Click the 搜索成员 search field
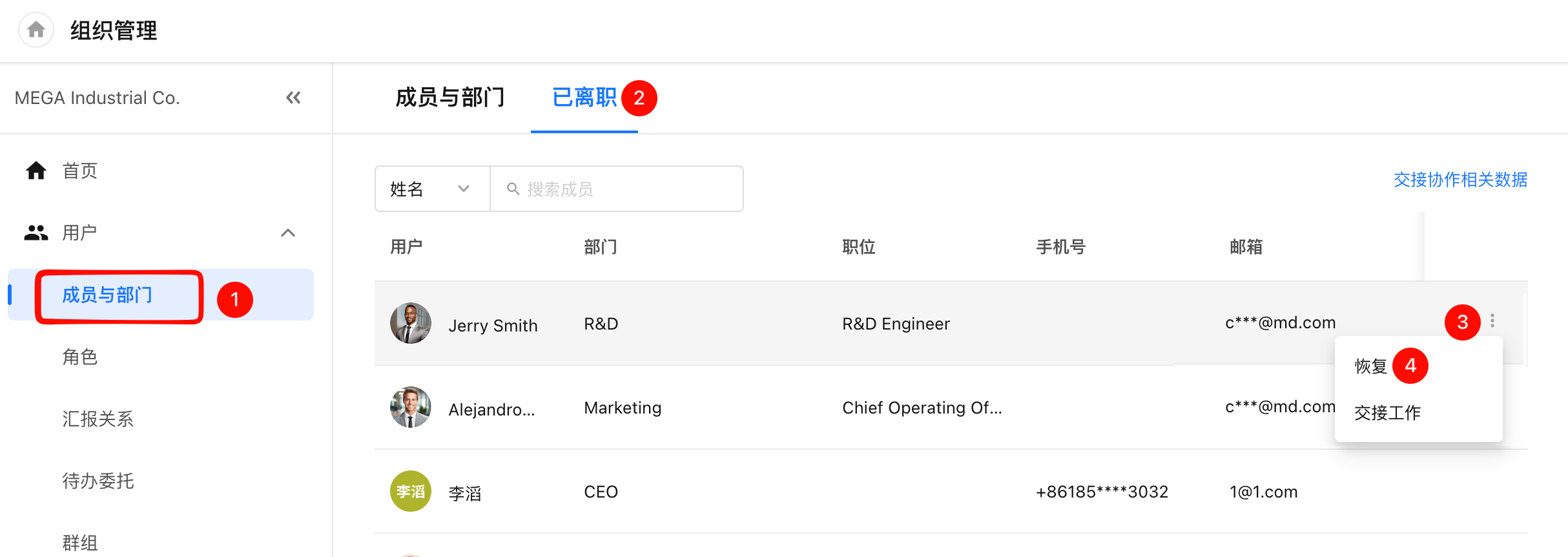Screen dimensions: 1568x557 (617, 189)
